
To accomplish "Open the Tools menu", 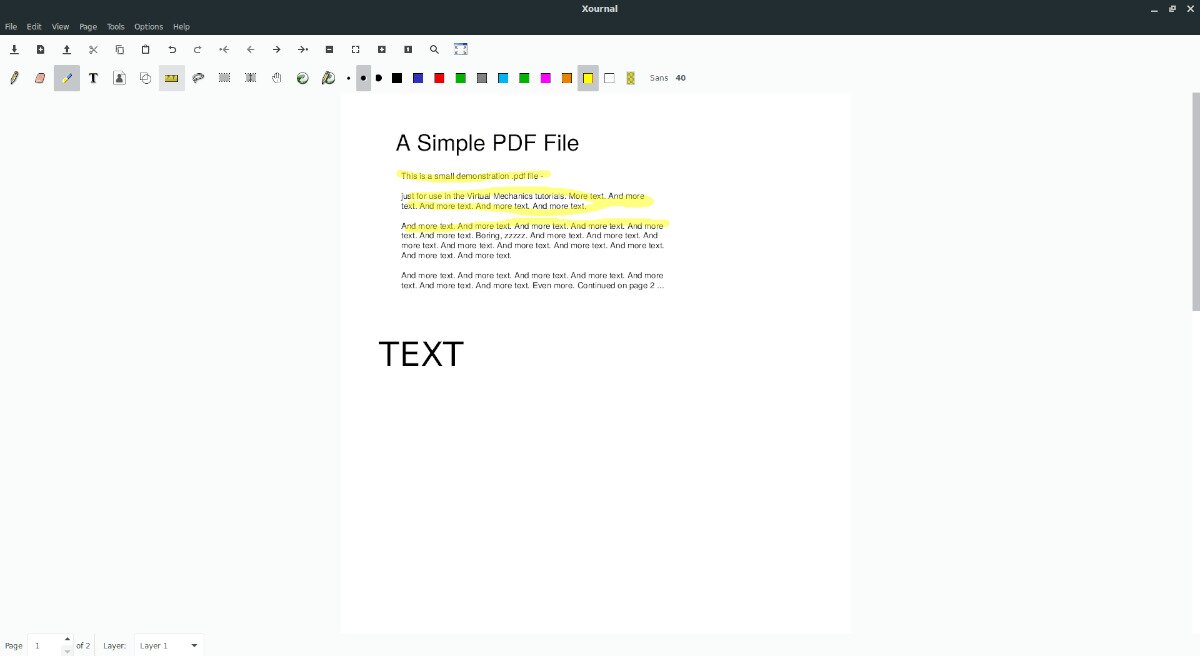I will [116, 26].
